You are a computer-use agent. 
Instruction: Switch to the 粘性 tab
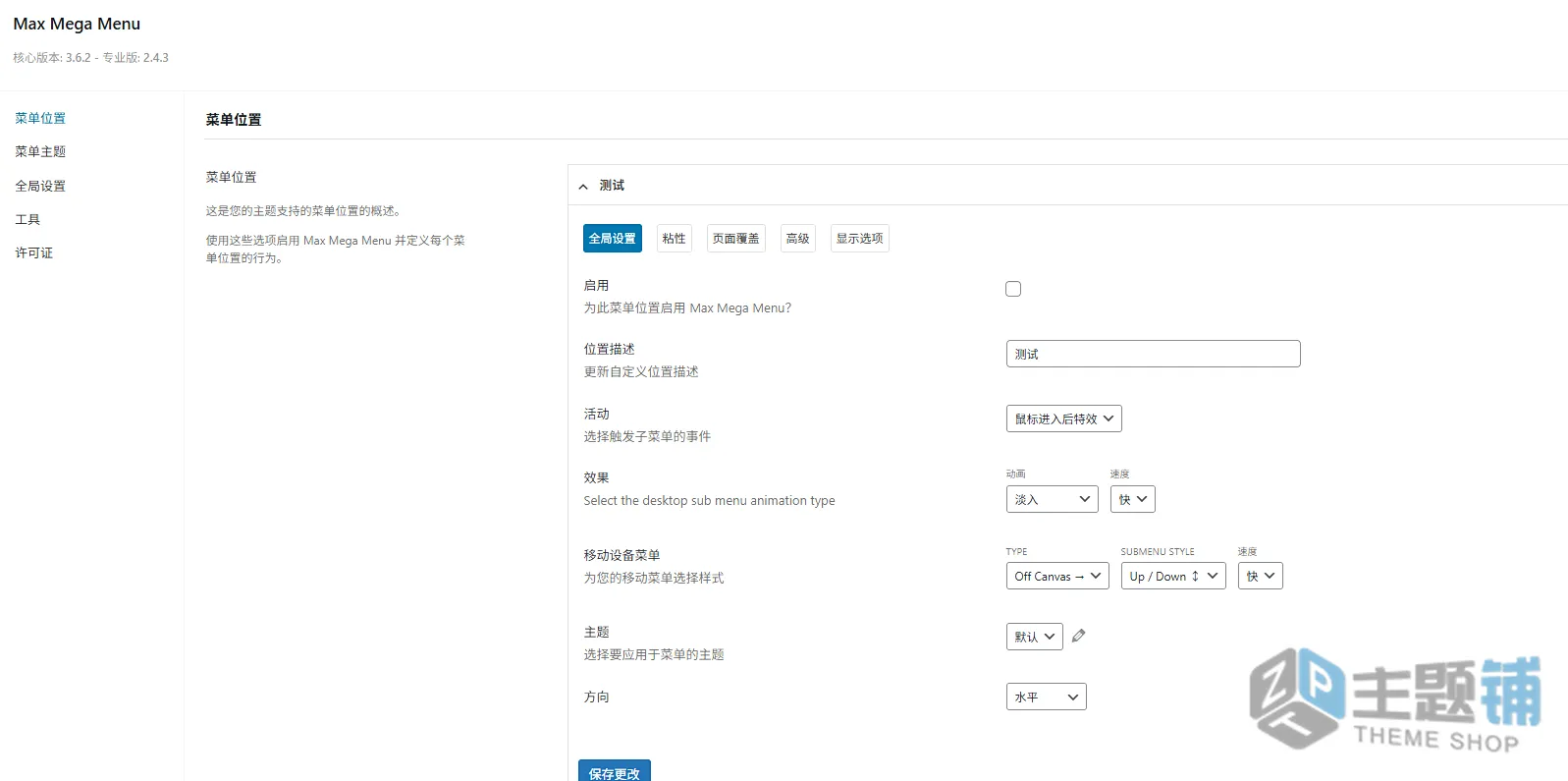click(675, 239)
